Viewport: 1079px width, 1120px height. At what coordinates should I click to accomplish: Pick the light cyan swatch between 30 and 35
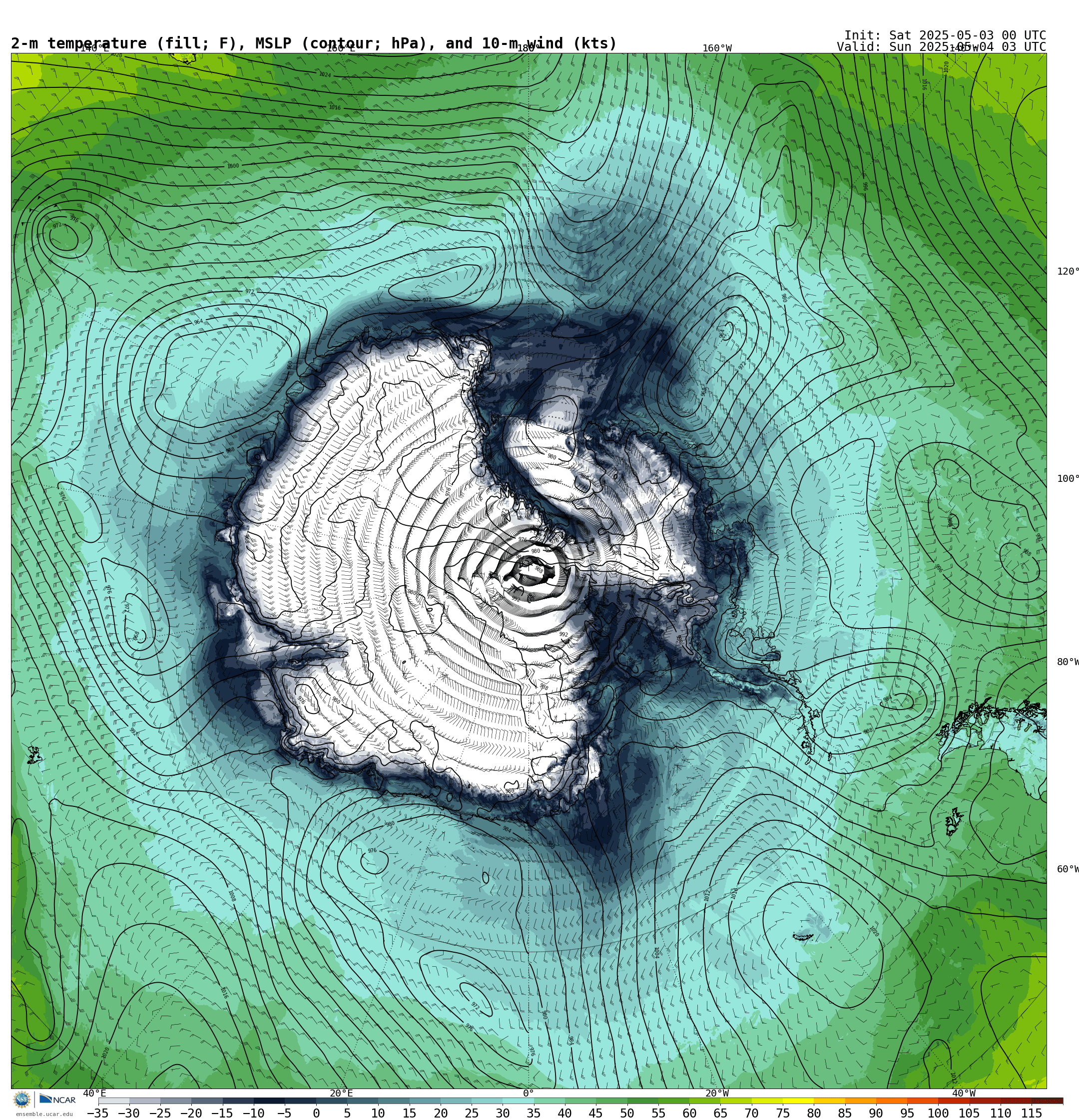pyautogui.click(x=518, y=1101)
